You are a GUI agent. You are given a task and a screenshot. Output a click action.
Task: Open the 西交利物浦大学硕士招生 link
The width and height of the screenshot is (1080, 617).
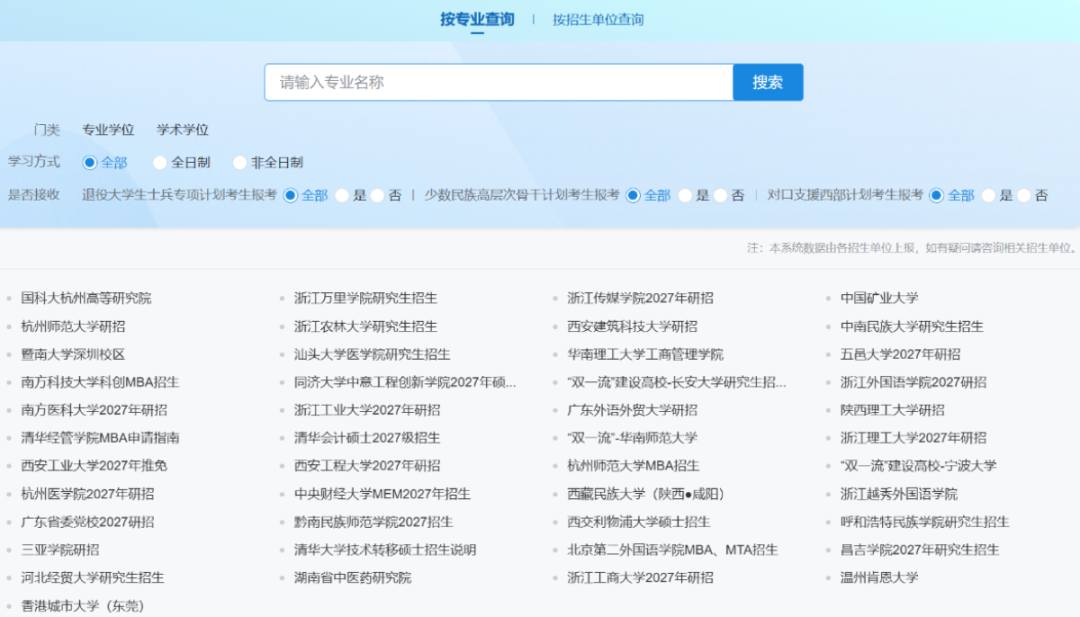click(x=638, y=522)
